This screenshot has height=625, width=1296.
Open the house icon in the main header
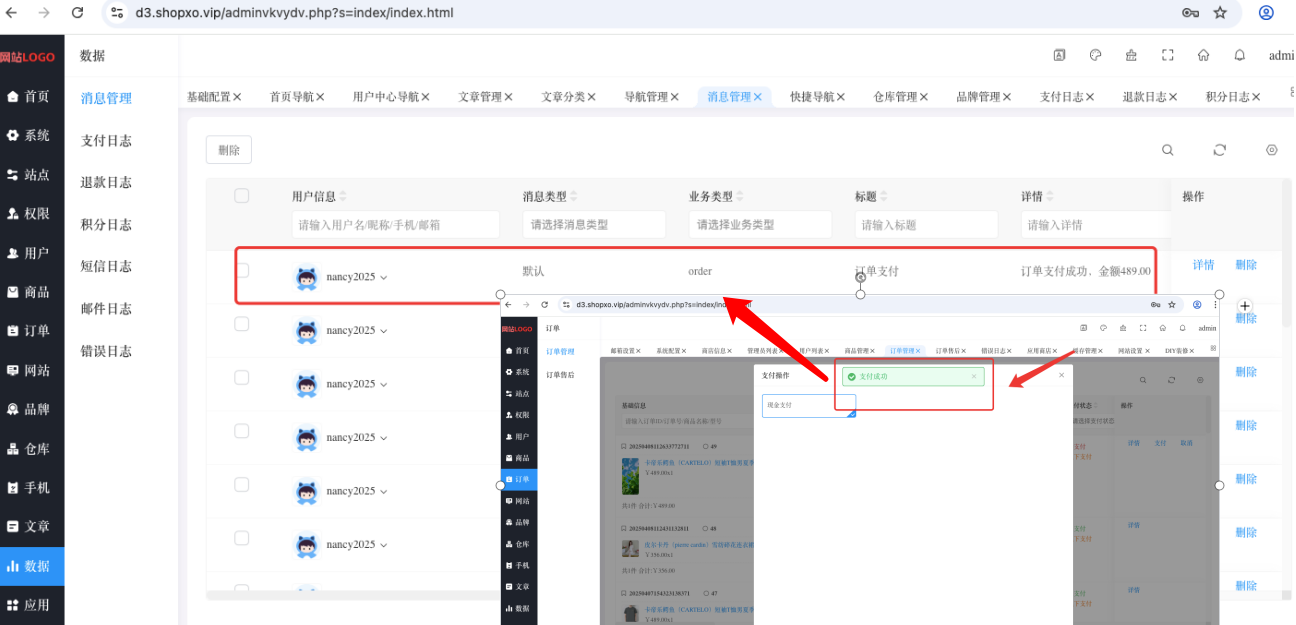[1203, 56]
